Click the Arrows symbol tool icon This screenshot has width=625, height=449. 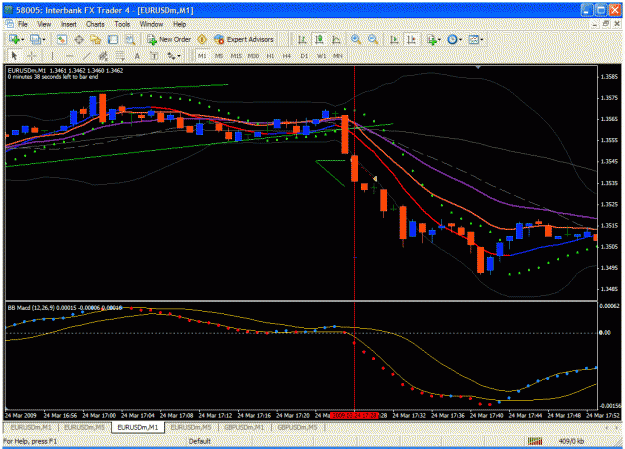click(171, 56)
